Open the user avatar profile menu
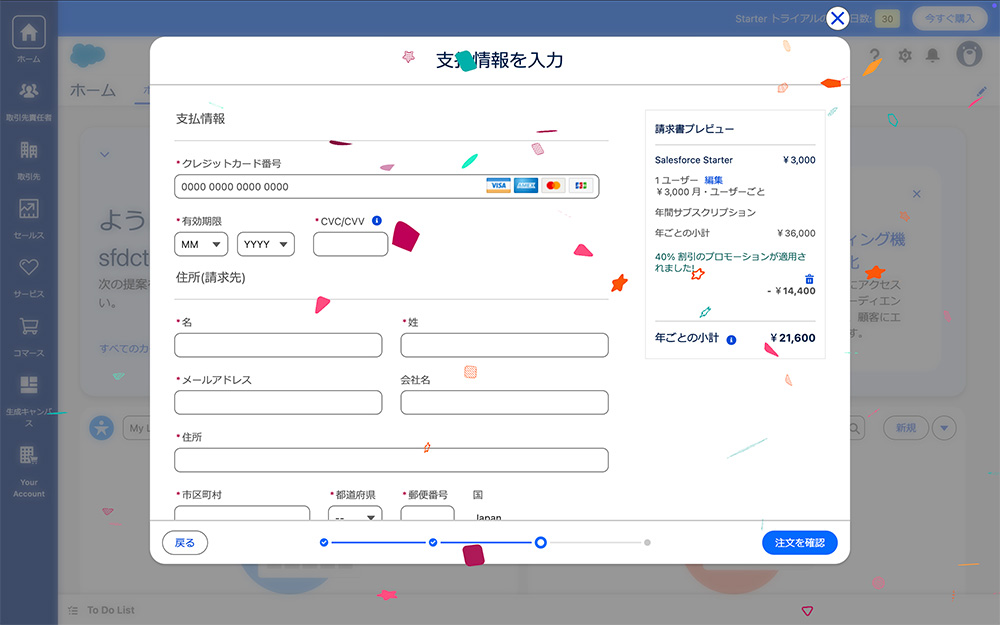1000x625 pixels. pyautogui.click(x=969, y=54)
